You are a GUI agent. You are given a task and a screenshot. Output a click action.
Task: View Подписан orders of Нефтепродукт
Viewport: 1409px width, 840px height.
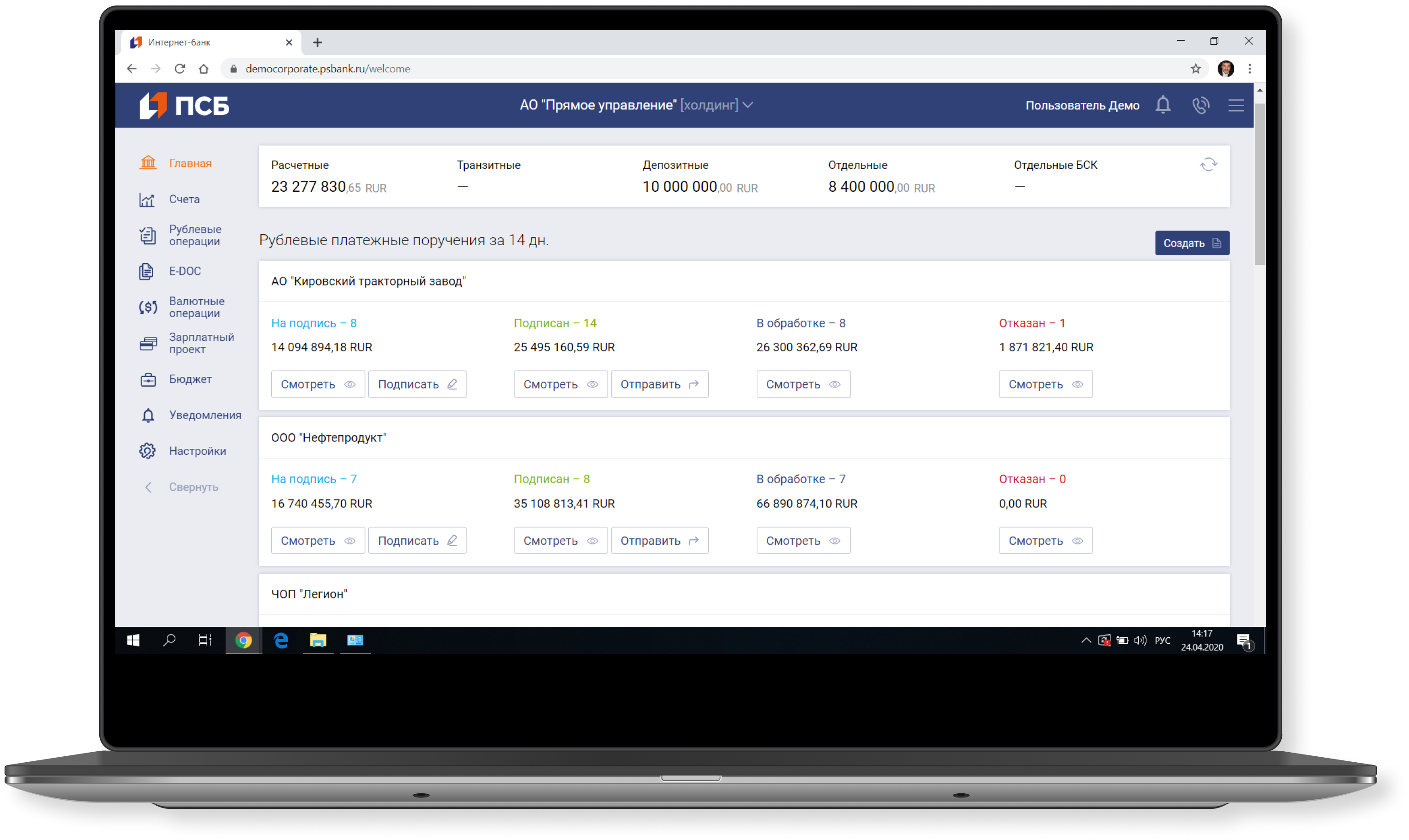[x=560, y=541]
